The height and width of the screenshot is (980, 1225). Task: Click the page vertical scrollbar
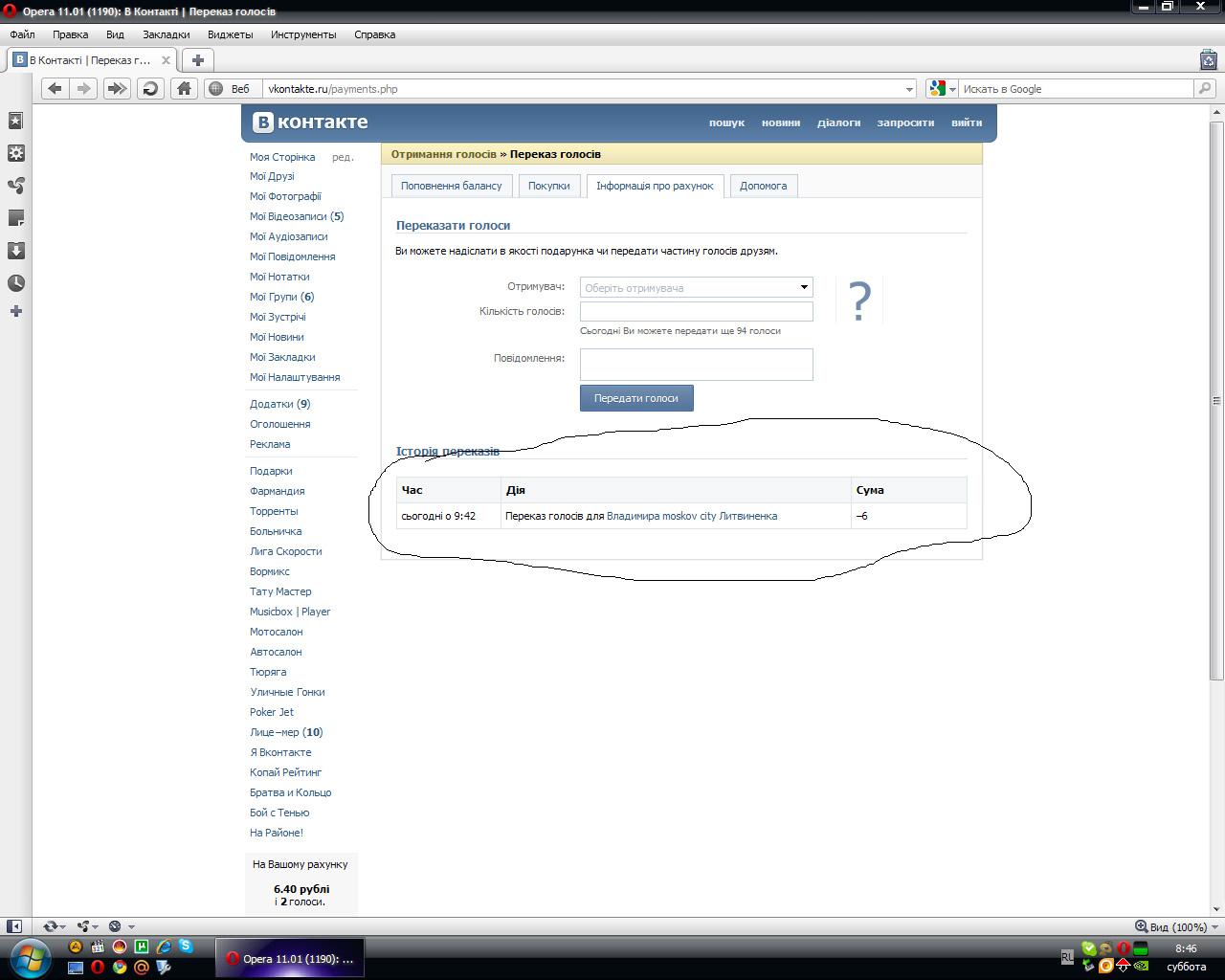(1216, 400)
